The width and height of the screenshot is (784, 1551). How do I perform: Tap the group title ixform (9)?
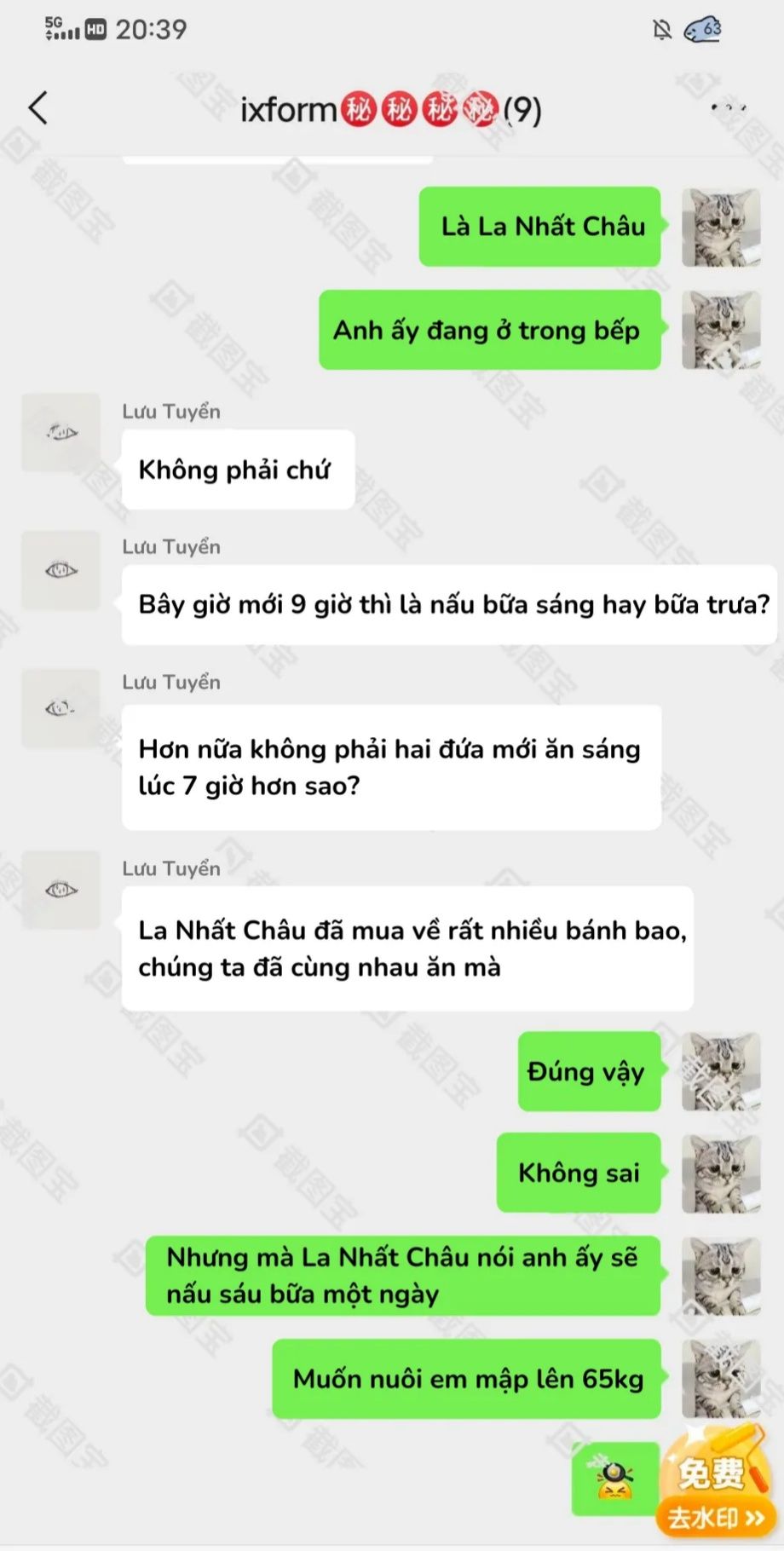[391, 109]
